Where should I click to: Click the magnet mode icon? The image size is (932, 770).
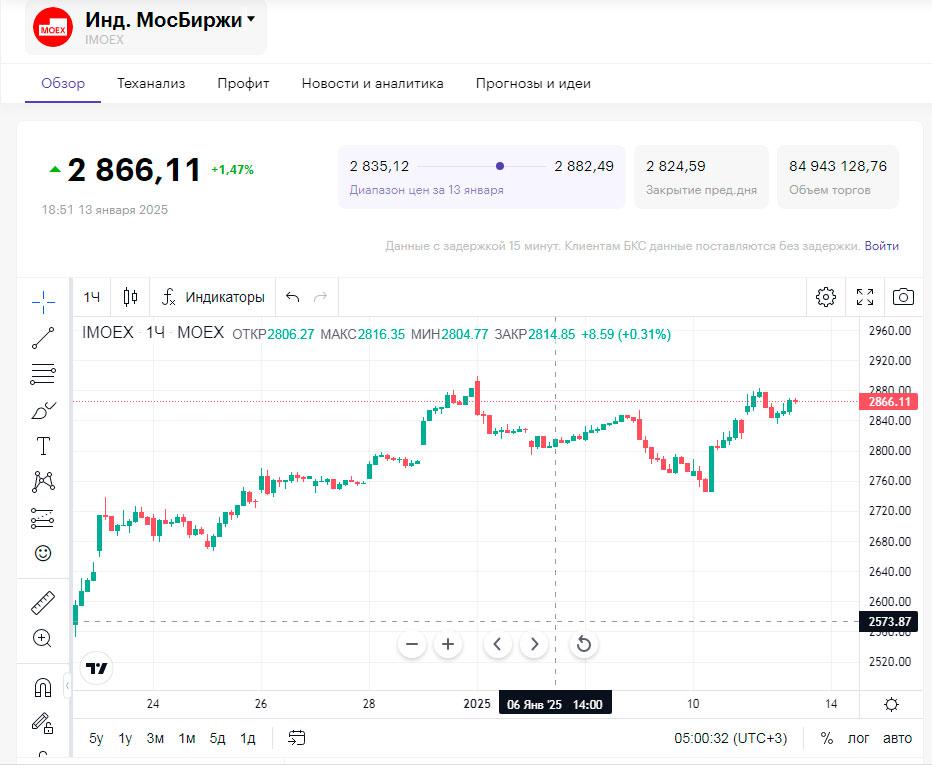point(43,687)
